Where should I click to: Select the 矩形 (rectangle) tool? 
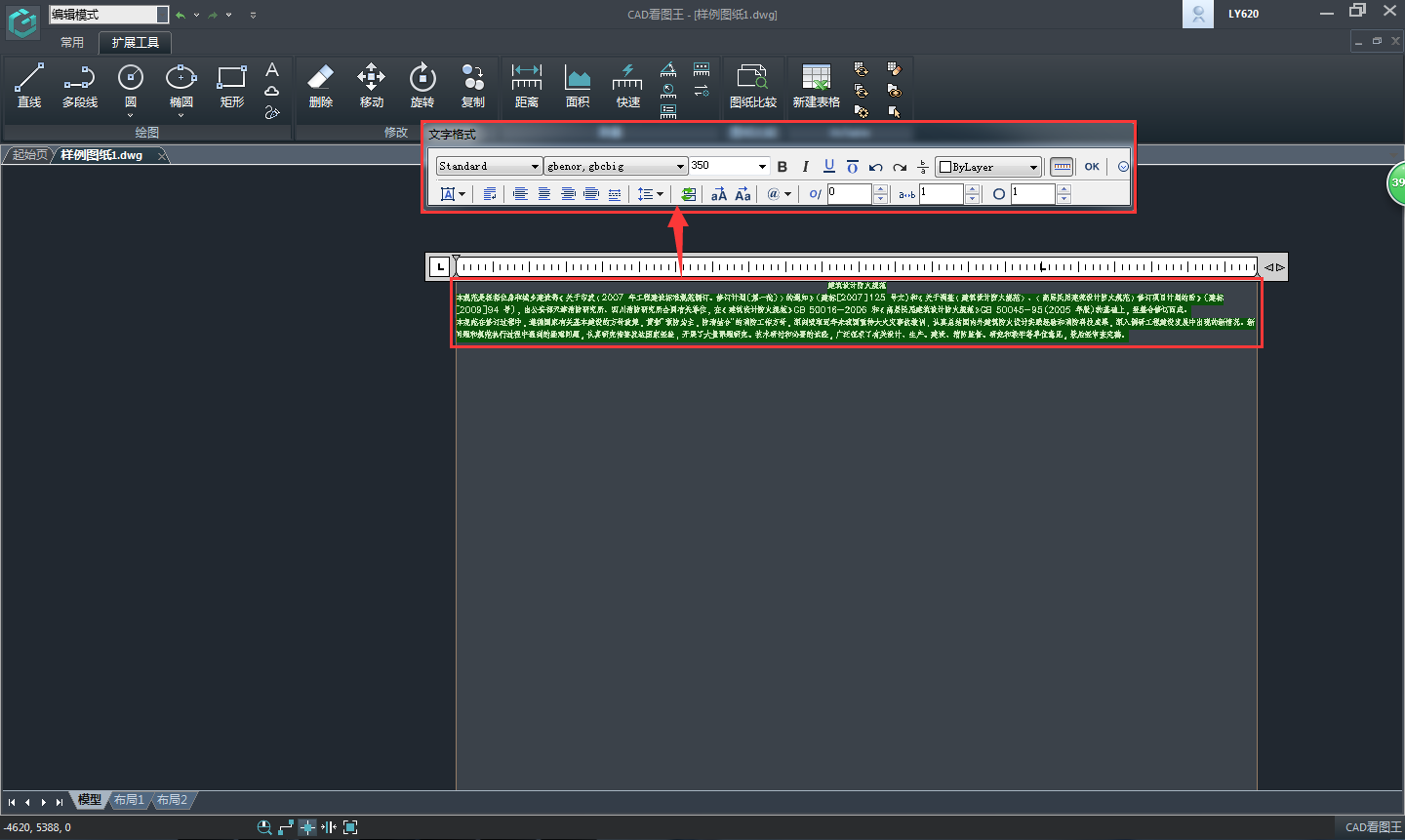pos(232,85)
